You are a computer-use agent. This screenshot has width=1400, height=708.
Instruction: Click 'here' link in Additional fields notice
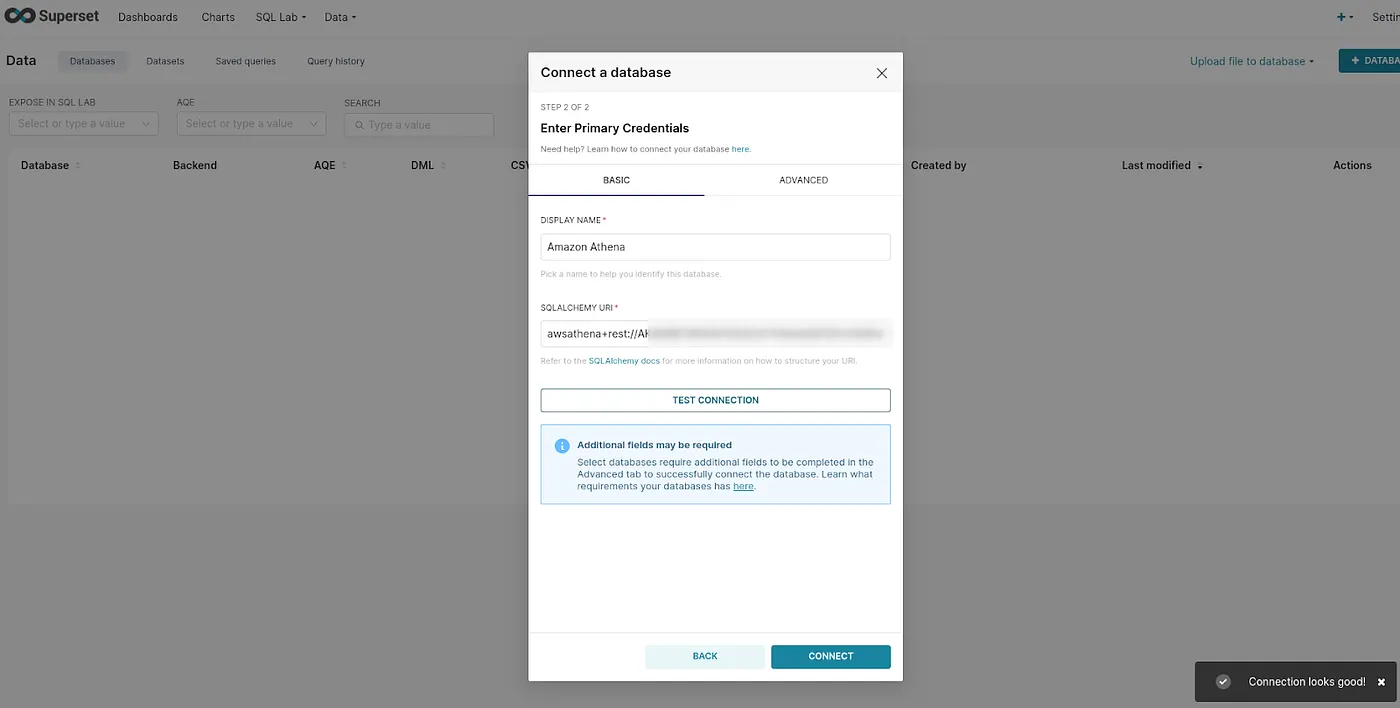click(x=743, y=486)
